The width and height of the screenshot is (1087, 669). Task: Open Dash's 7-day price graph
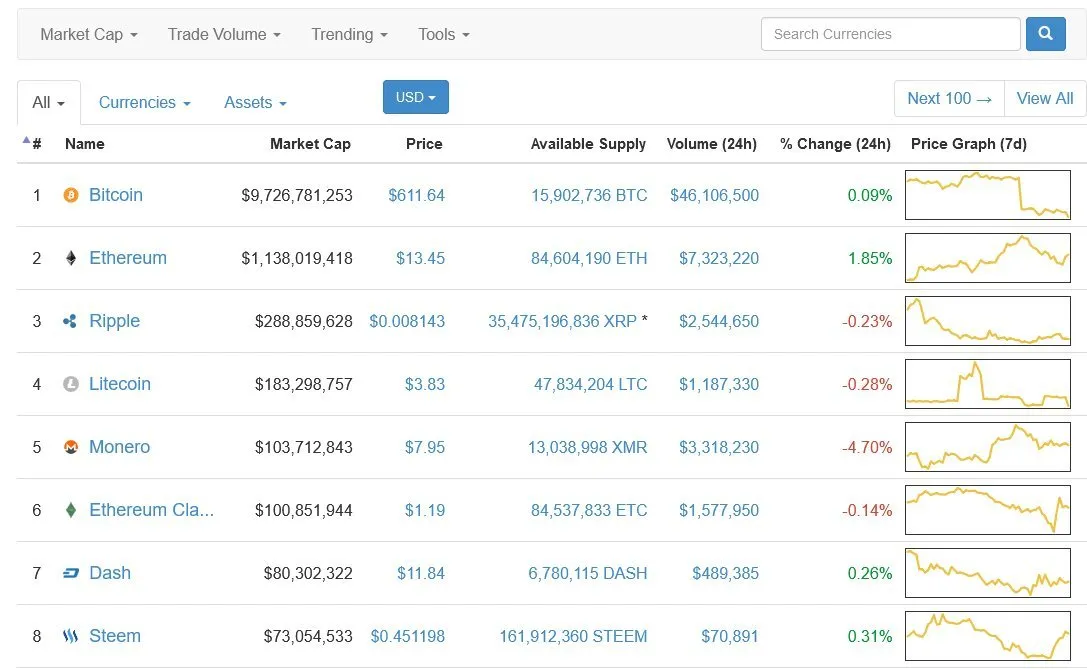tap(988, 573)
